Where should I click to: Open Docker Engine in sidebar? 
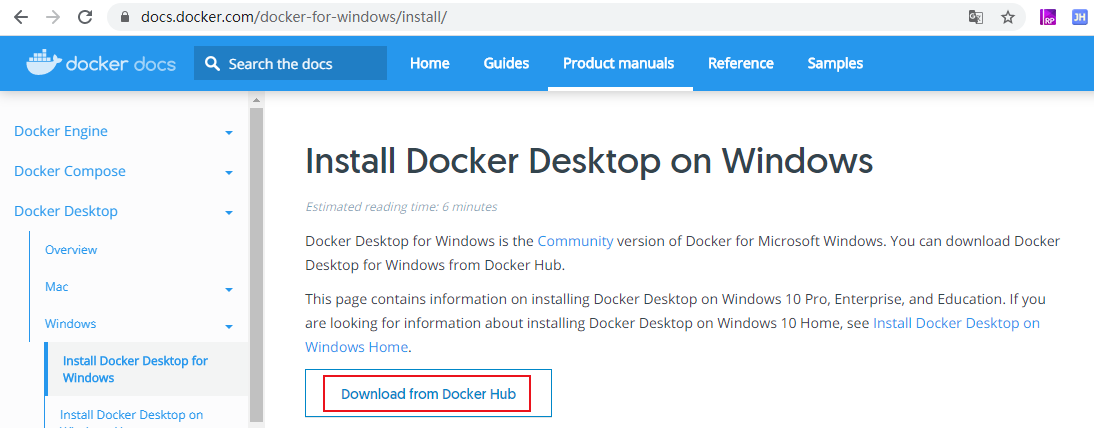pyautogui.click(x=61, y=131)
